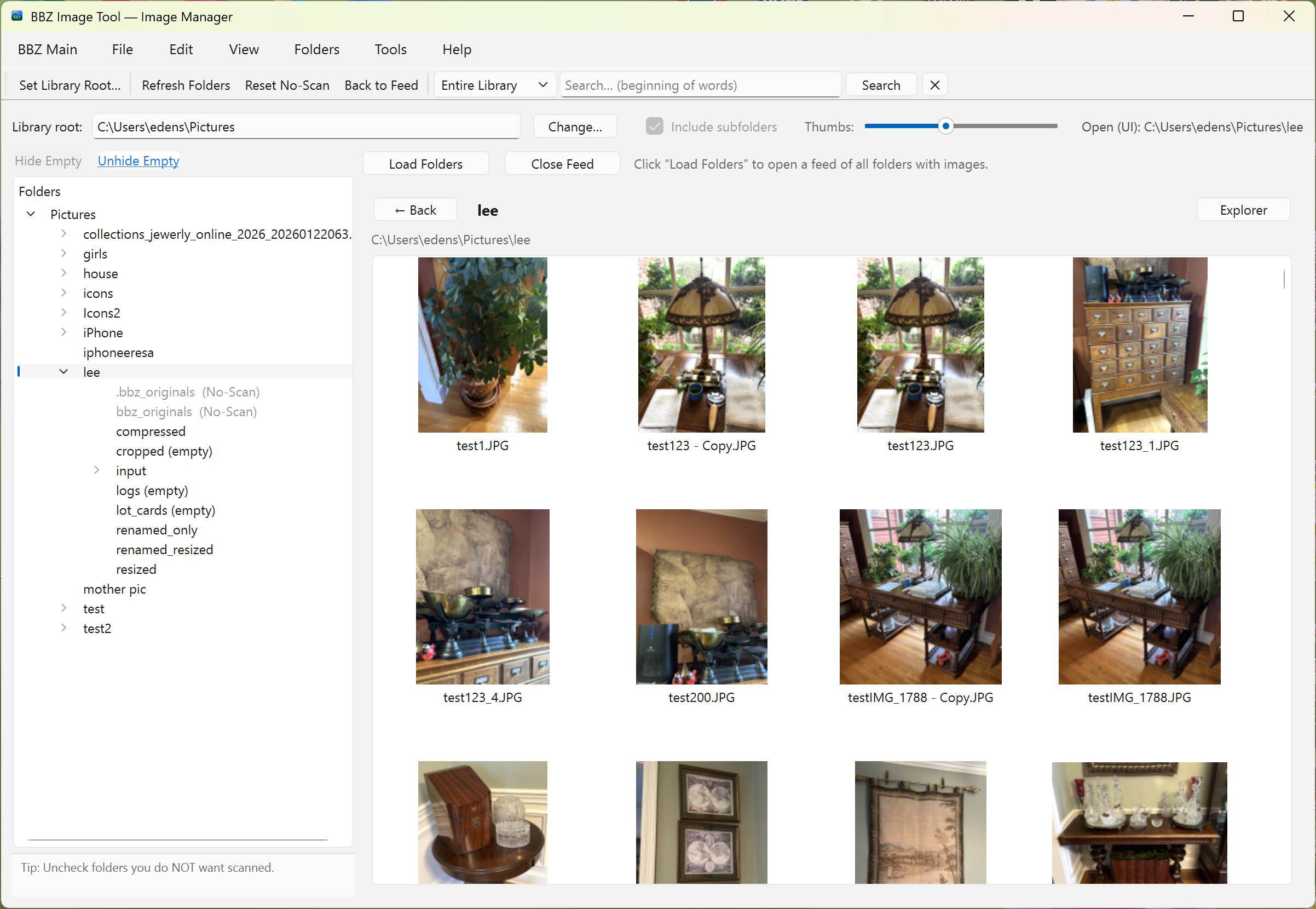
Task: Expand the Icons2 folder chevron
Action: click(x=64, y=313)
